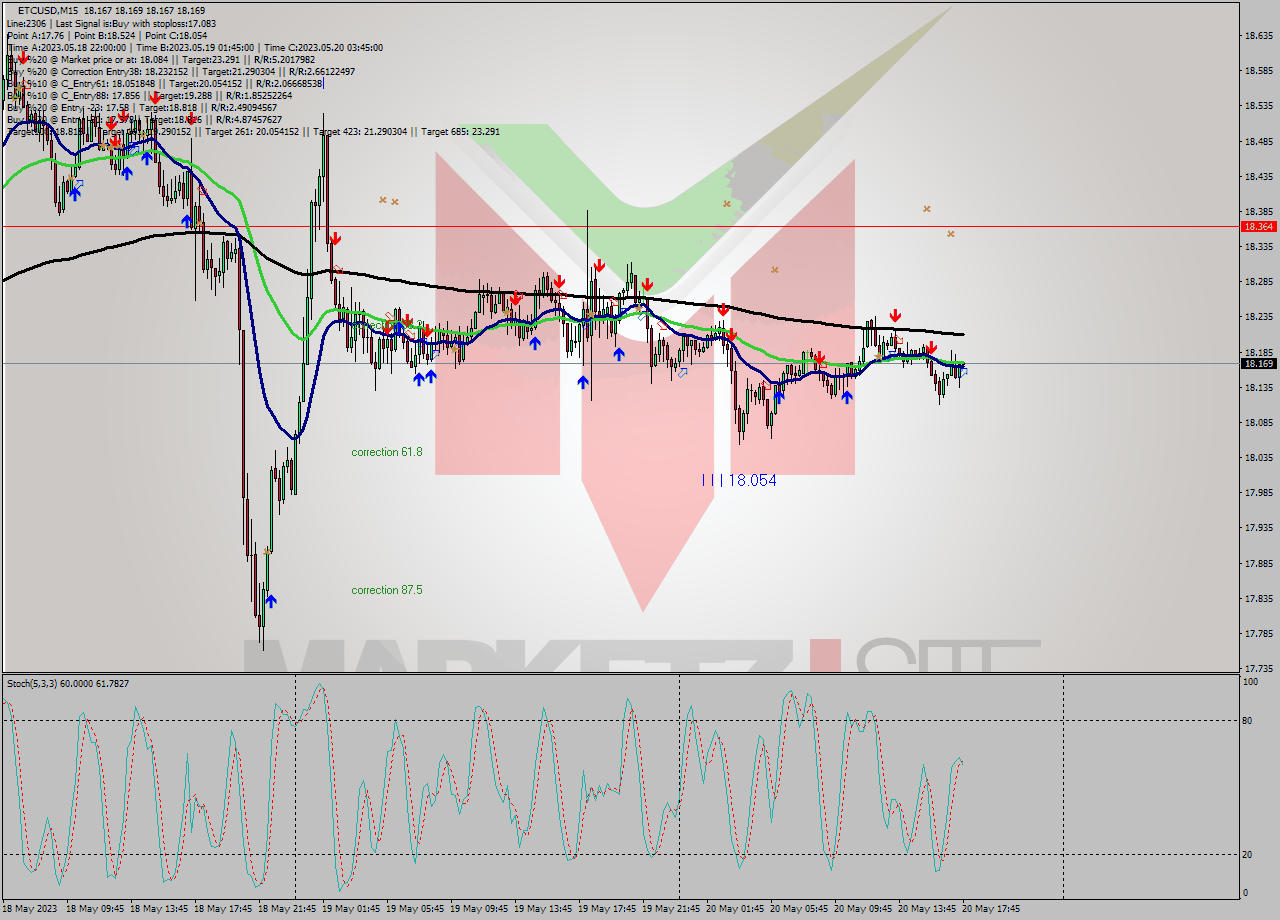This screenshot has height=920, width=1280.
Task: Click the 17.785 price axis value
Action: point(1258,633)
